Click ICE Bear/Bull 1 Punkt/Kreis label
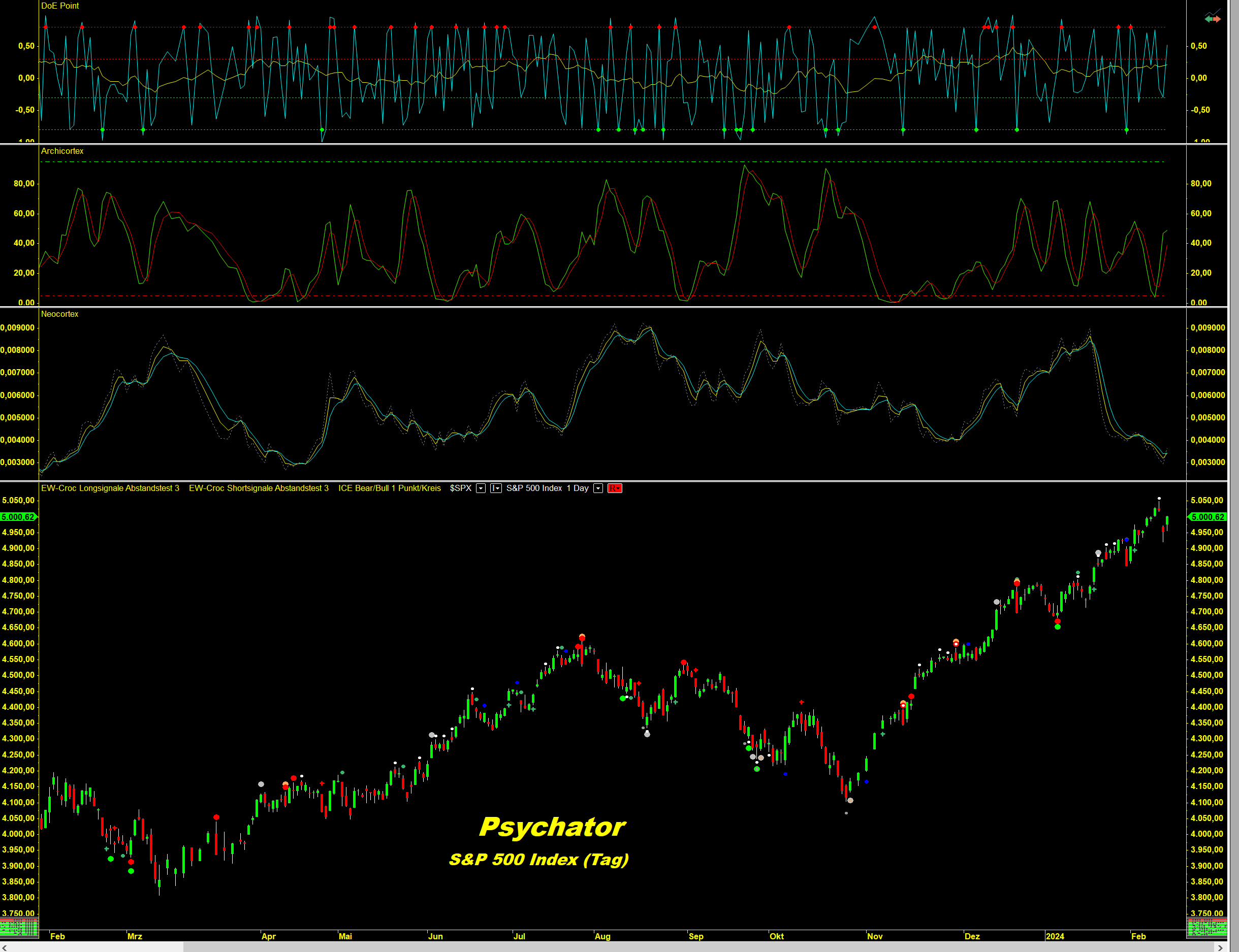Screen dimensions: 1239x952 point(389,488)
